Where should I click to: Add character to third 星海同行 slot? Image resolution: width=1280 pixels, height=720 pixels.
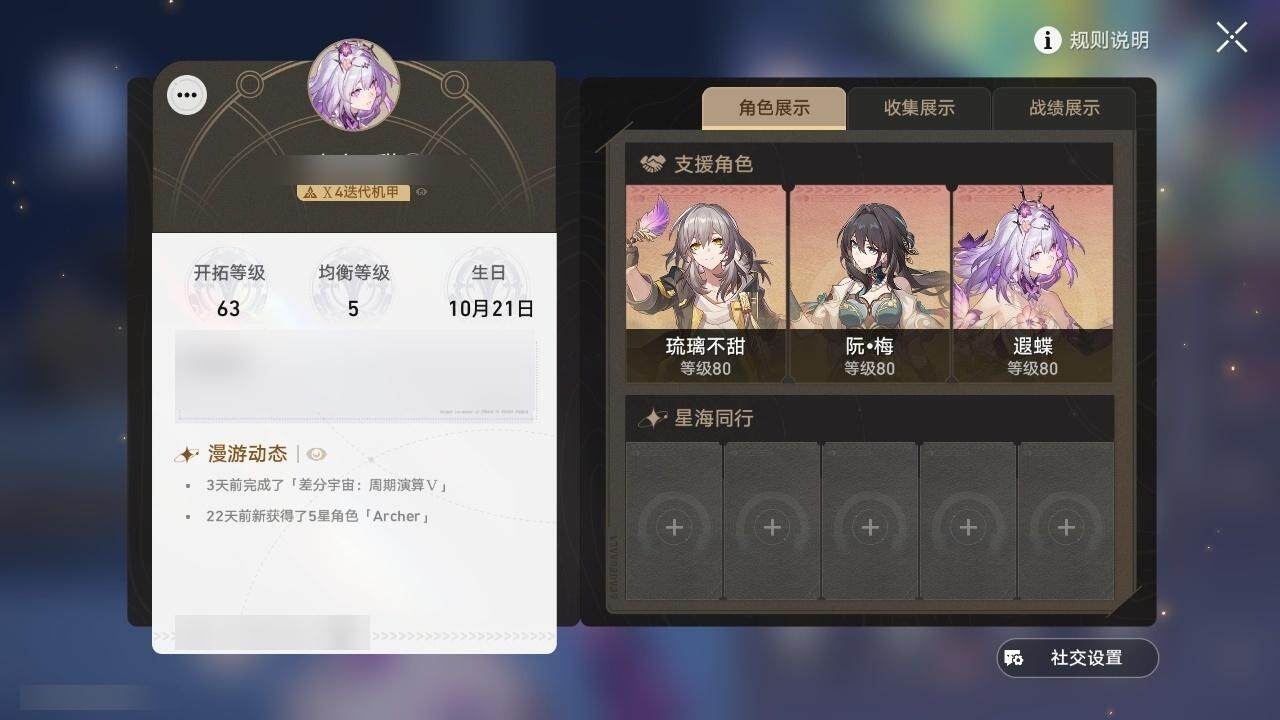click(870, 521)
